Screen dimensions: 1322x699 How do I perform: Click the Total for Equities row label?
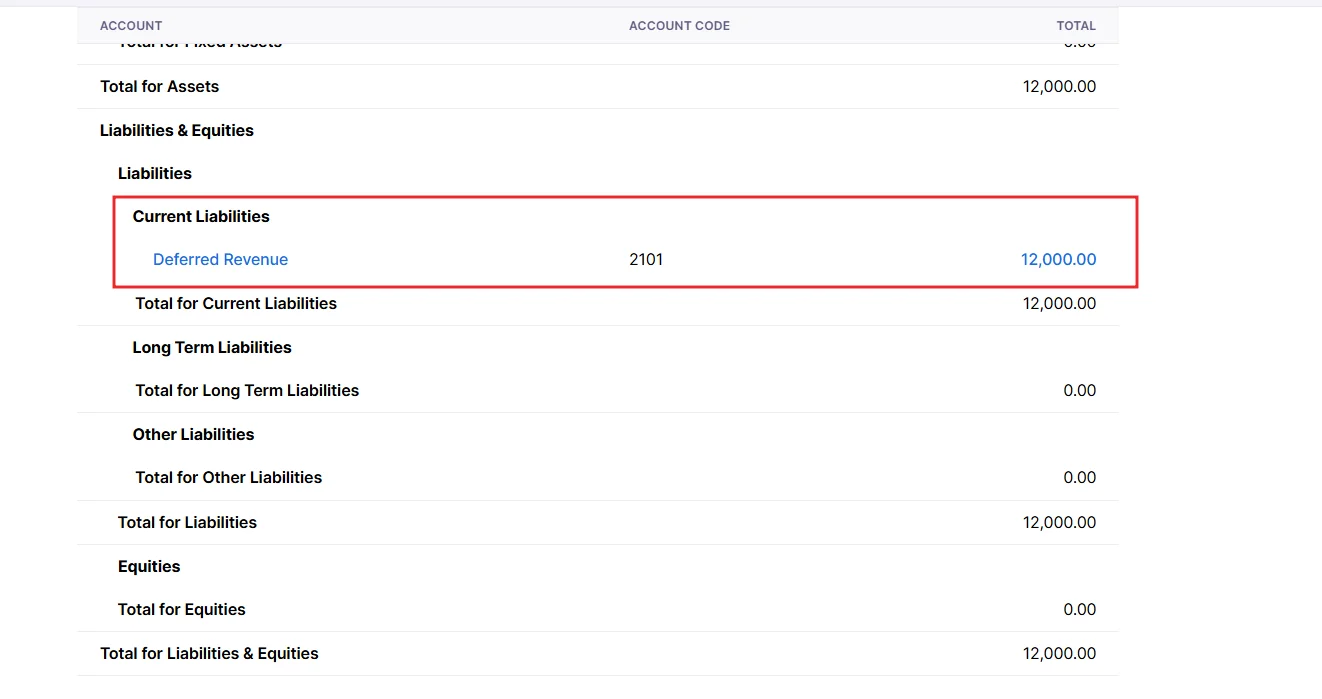181,610
